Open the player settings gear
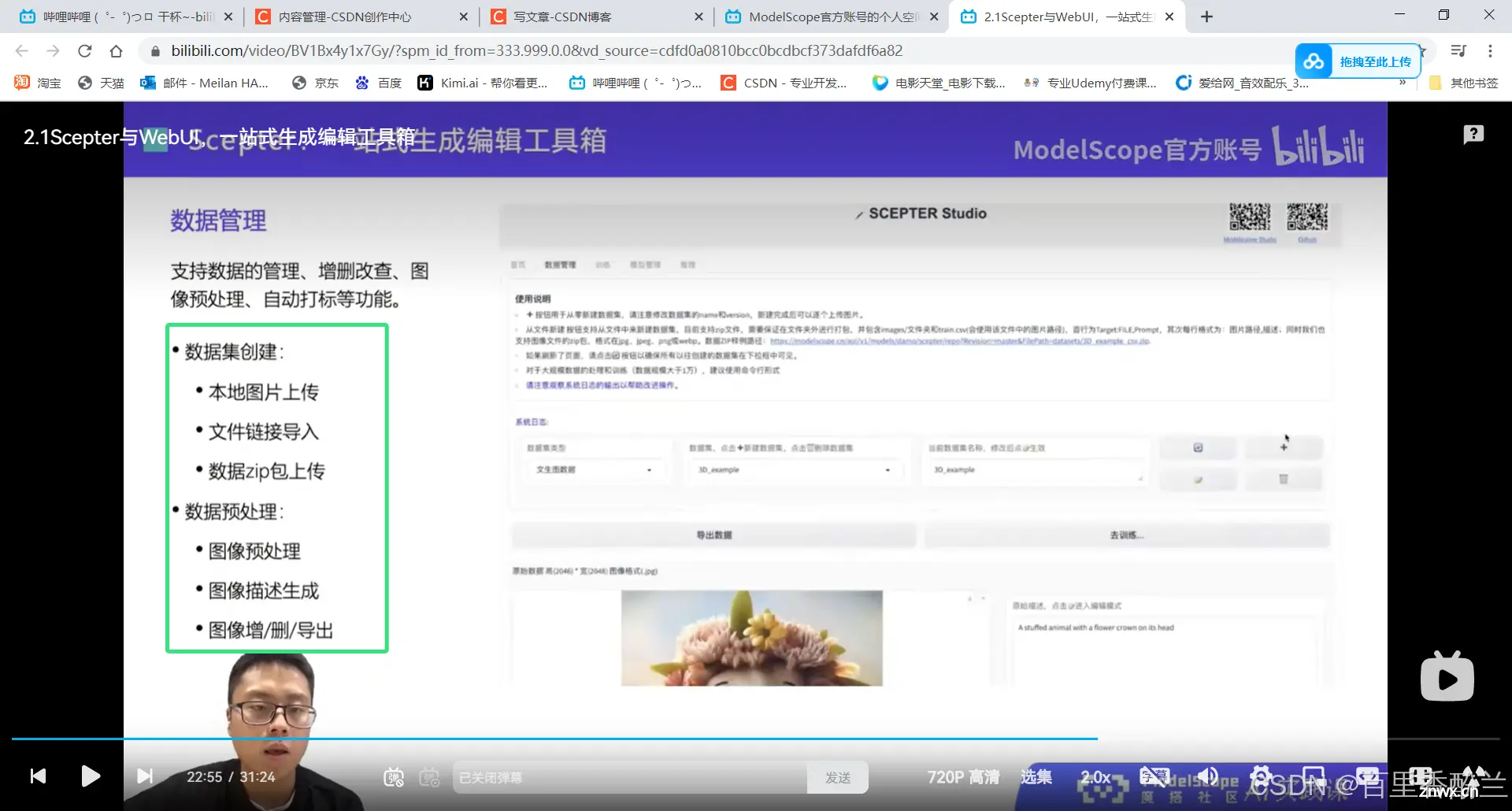 pos(1261,776)
